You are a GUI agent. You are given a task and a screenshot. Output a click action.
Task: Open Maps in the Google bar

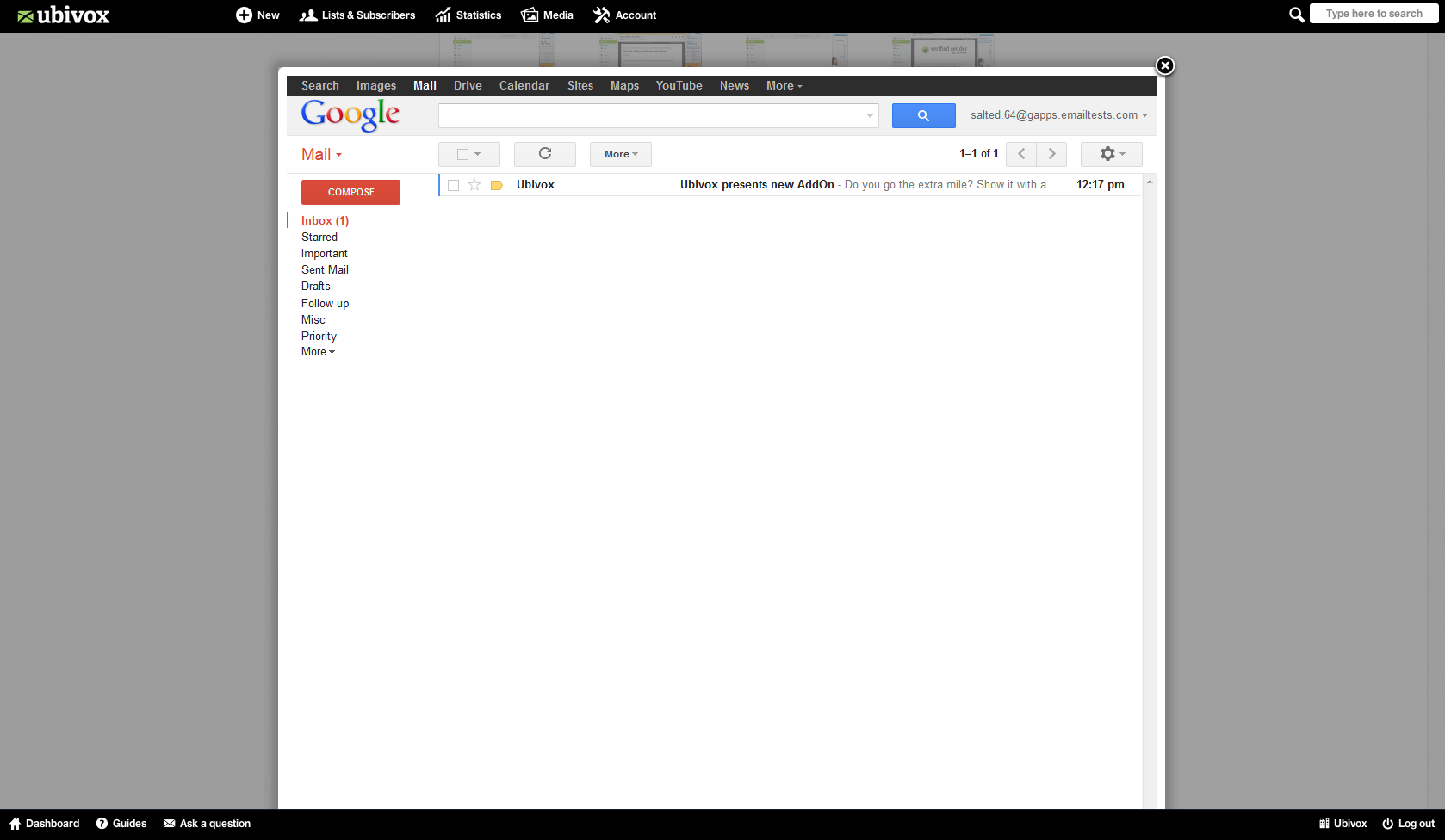point(624,86)
